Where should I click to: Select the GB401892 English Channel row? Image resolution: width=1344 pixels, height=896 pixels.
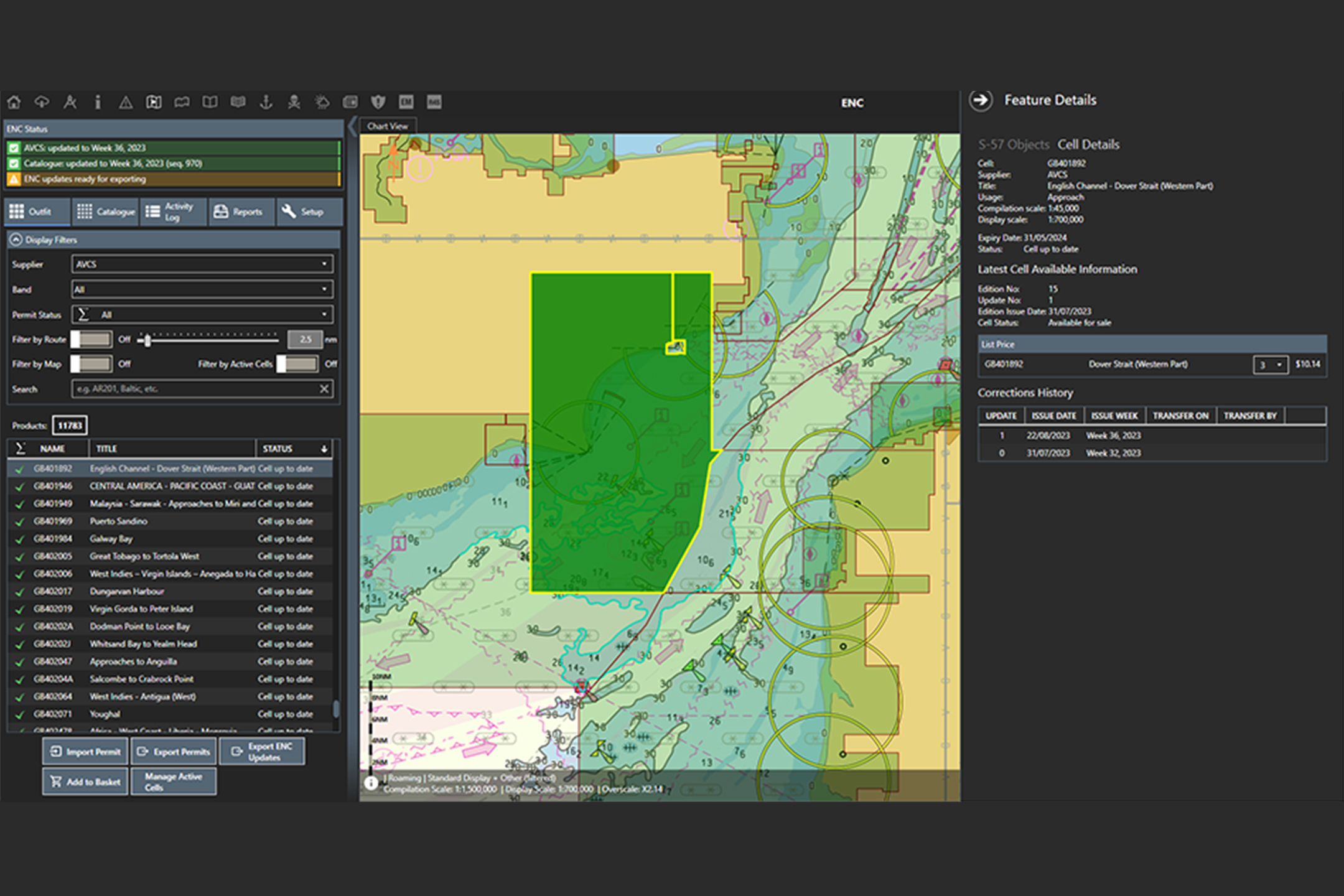(x=170, y=469)
